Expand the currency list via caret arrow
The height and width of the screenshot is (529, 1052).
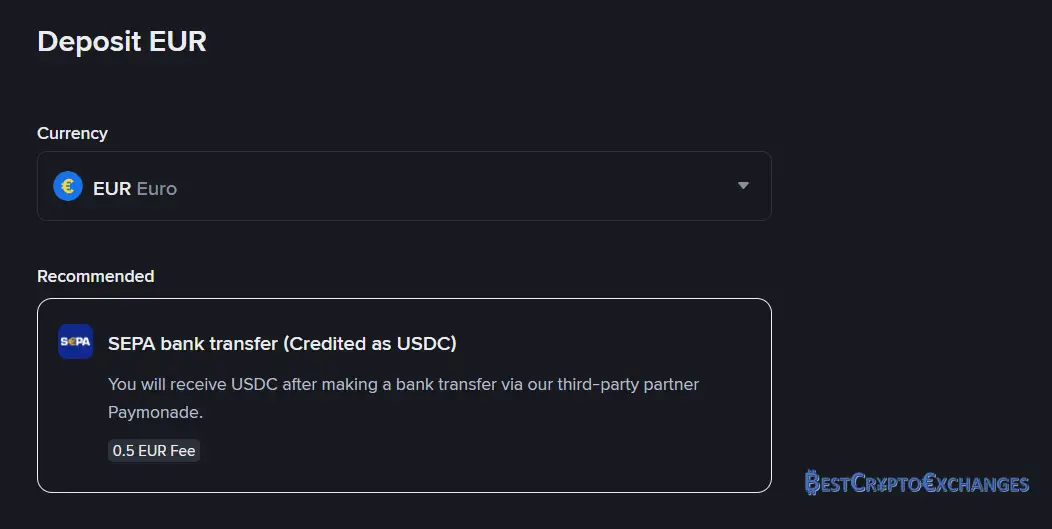(x=743, y=185)
